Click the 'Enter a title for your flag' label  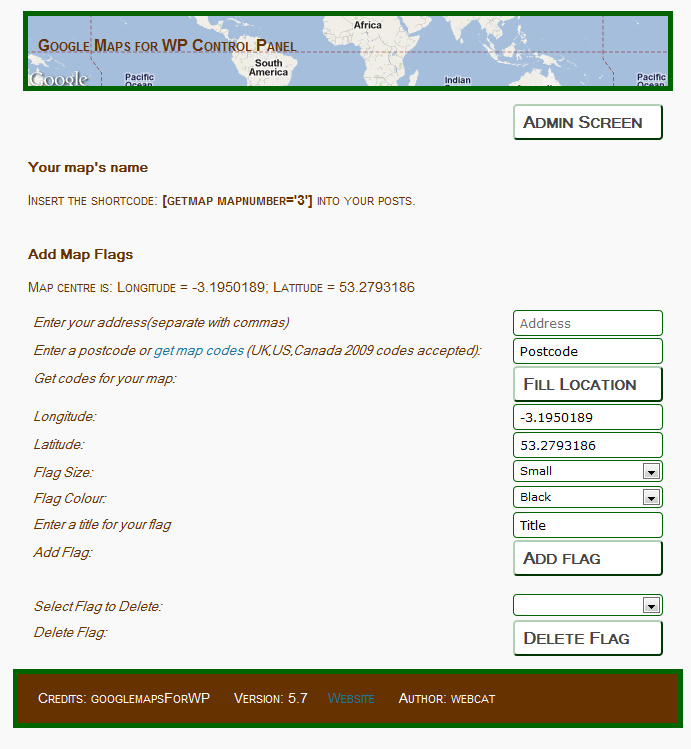(x=102, y=524)
